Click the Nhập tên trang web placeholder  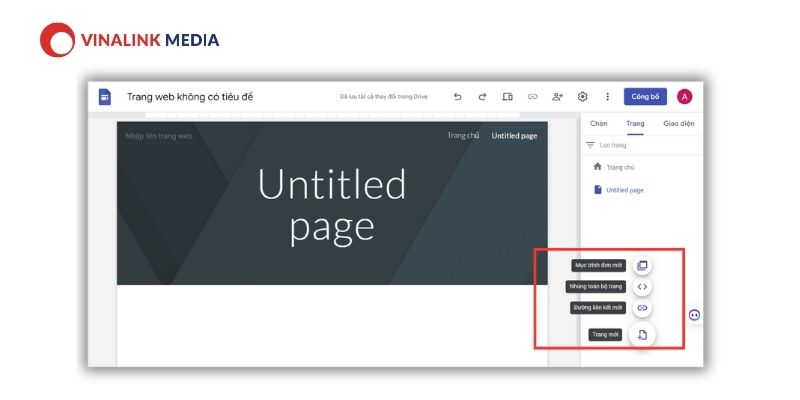159,136
